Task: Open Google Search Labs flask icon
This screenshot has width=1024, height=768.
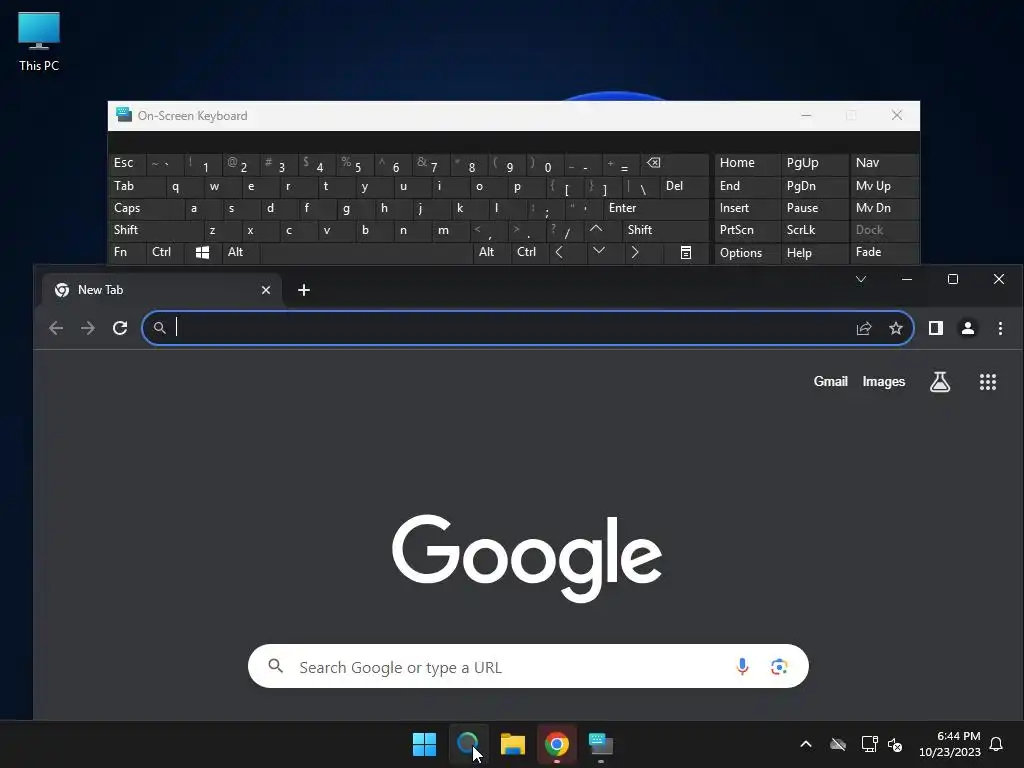Action: point(940,382)
